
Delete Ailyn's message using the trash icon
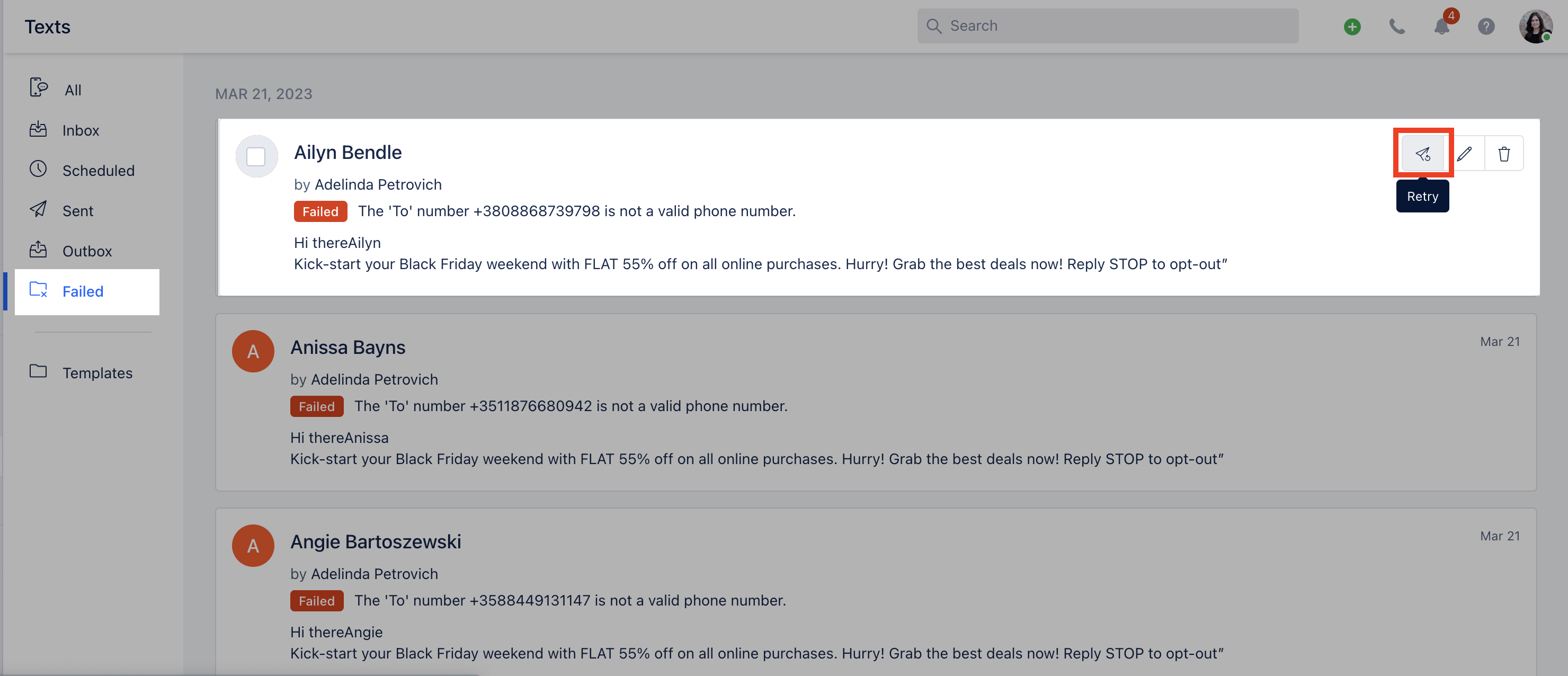[1504, 153]
